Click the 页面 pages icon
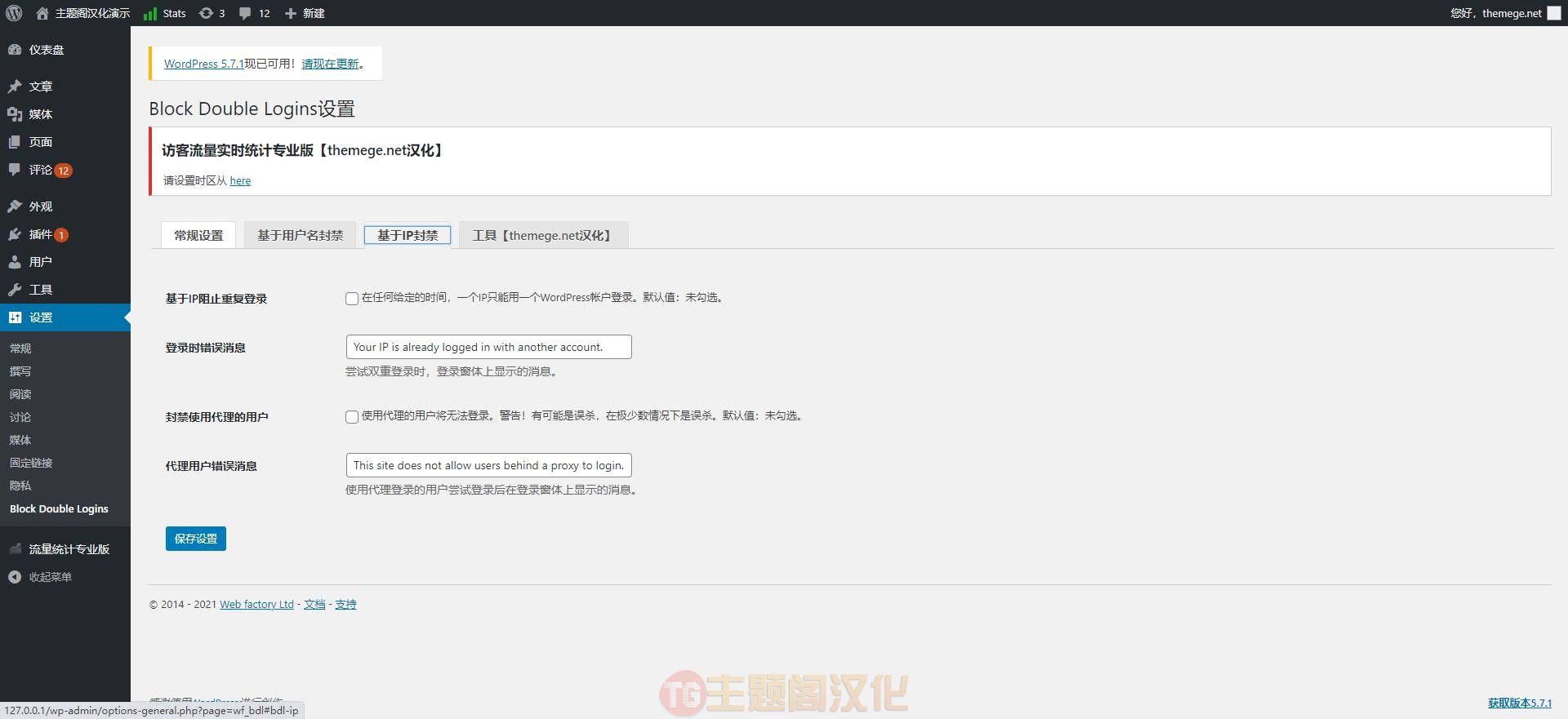This screenshot has height=719, width=1568. 15,142
